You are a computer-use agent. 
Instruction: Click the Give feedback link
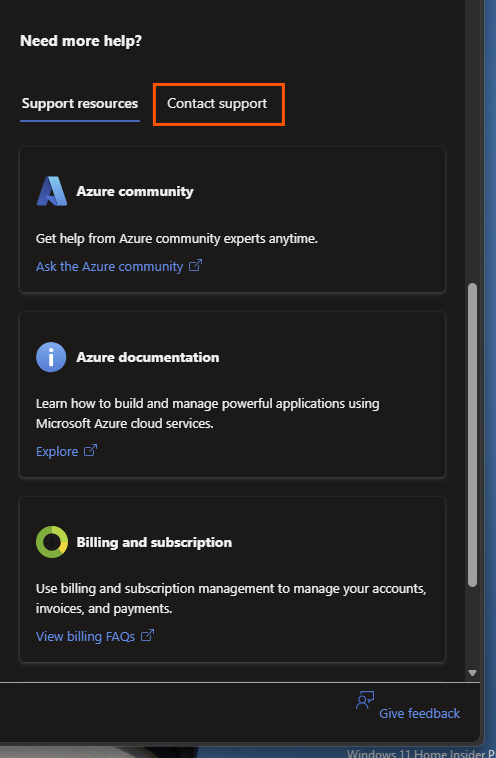coord(419,713)
